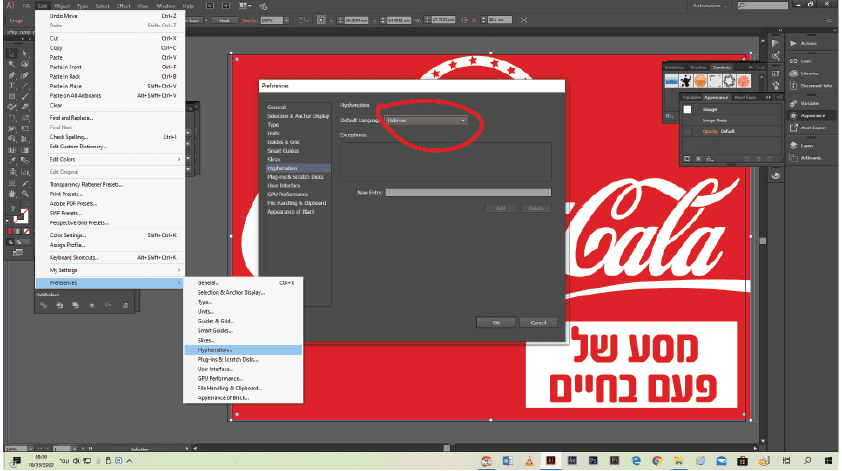The height and width of the screenshot is (471, 842).
Task: Click the Mask button in control bar
Action: [224, 20]
